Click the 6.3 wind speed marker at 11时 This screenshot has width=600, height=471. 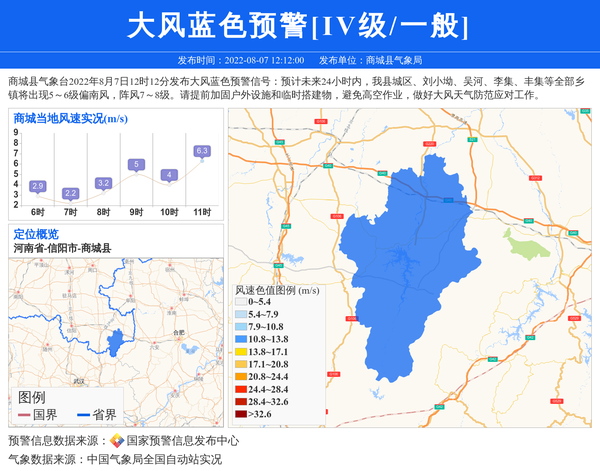(x=201, y=151)
